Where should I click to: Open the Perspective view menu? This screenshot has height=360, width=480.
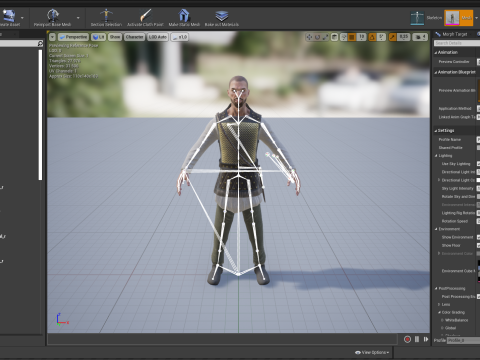tap(73, 37)
